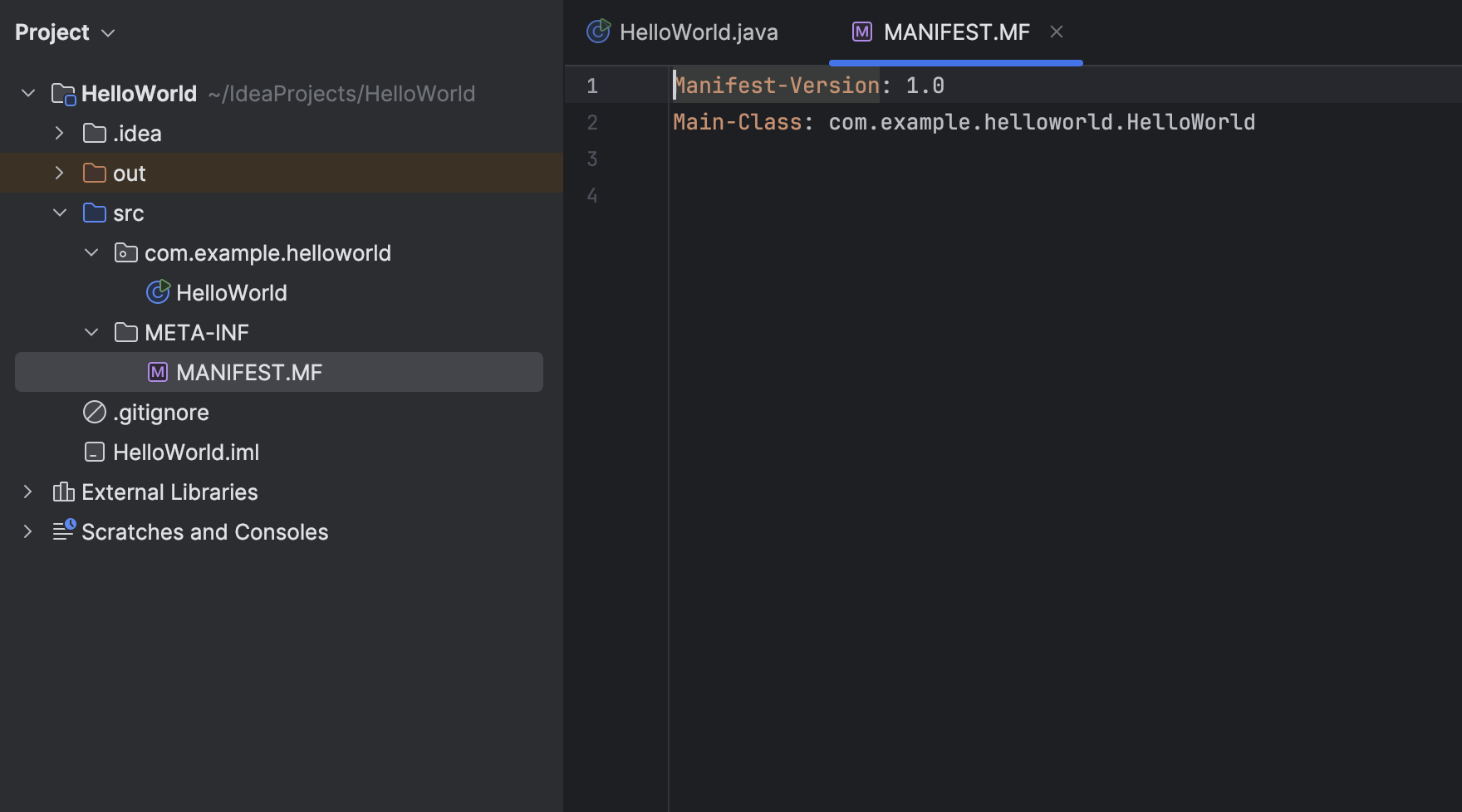Click the Project panel title
The height and width of the screenshot is (812, 1462).
52,32
